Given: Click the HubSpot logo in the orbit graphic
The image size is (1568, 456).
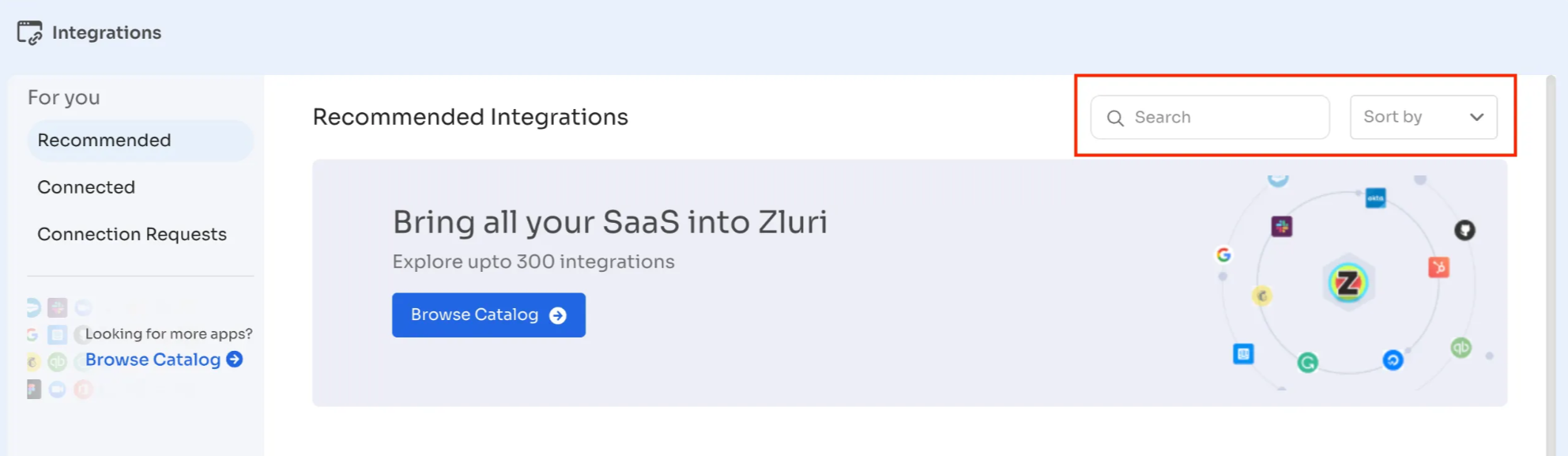Looking at the screenshot, I should [1438, 267].
